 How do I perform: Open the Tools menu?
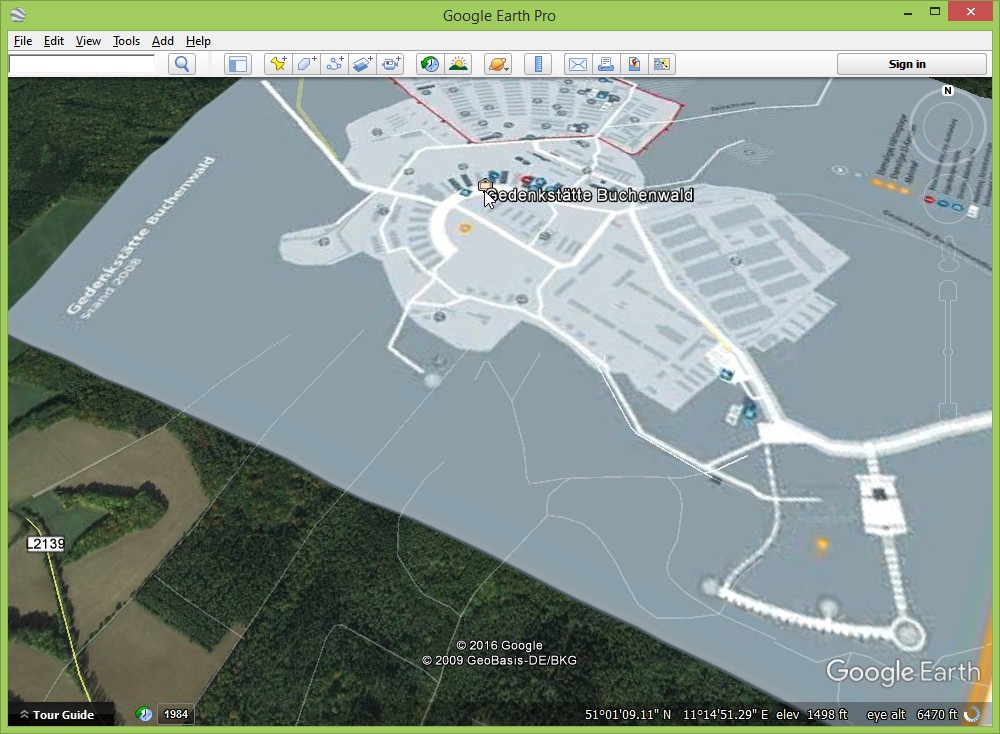[x=126, y=41]
